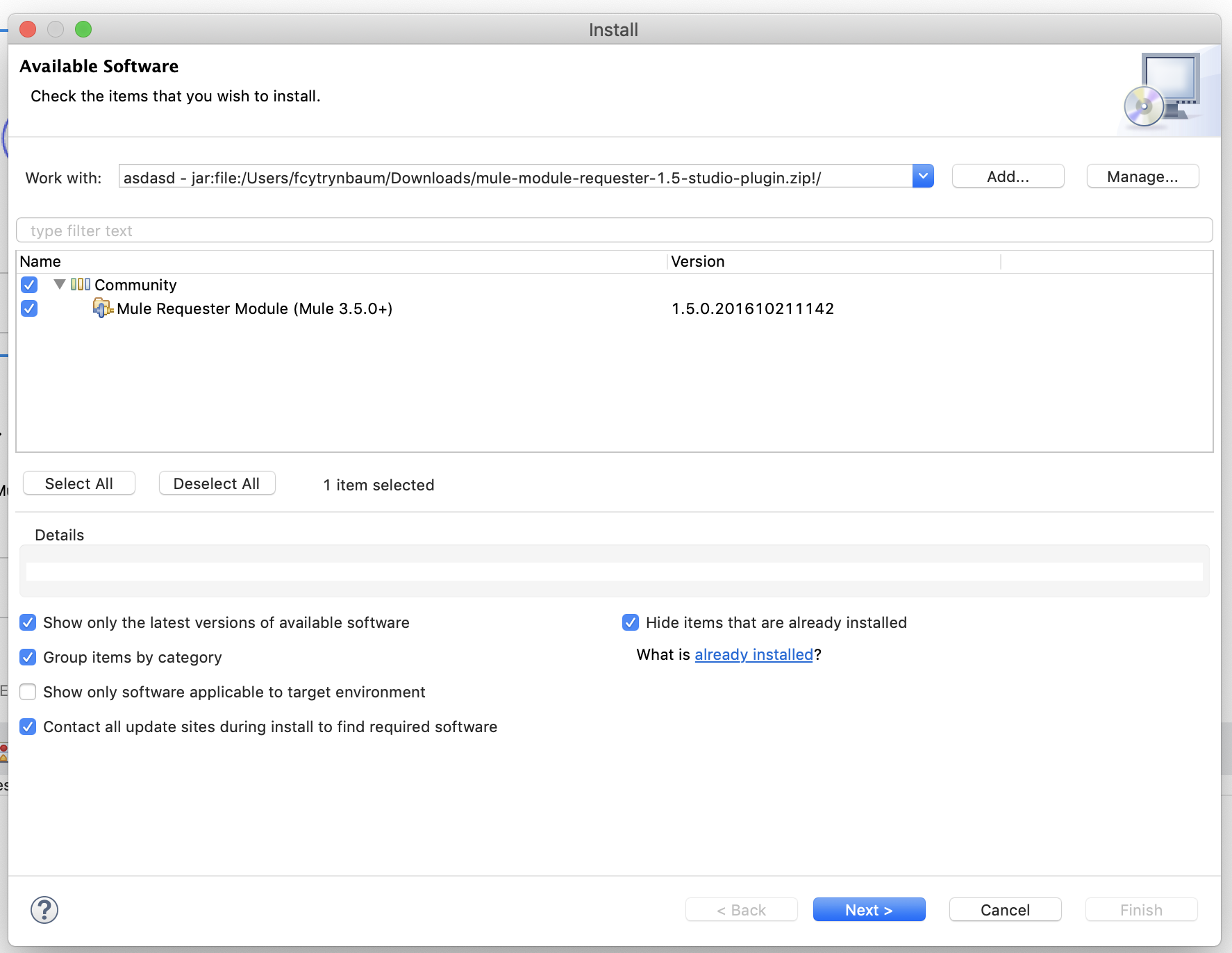Uncheck the Community category checkbox
This screenshot has width=1232, height=953.
28,285
